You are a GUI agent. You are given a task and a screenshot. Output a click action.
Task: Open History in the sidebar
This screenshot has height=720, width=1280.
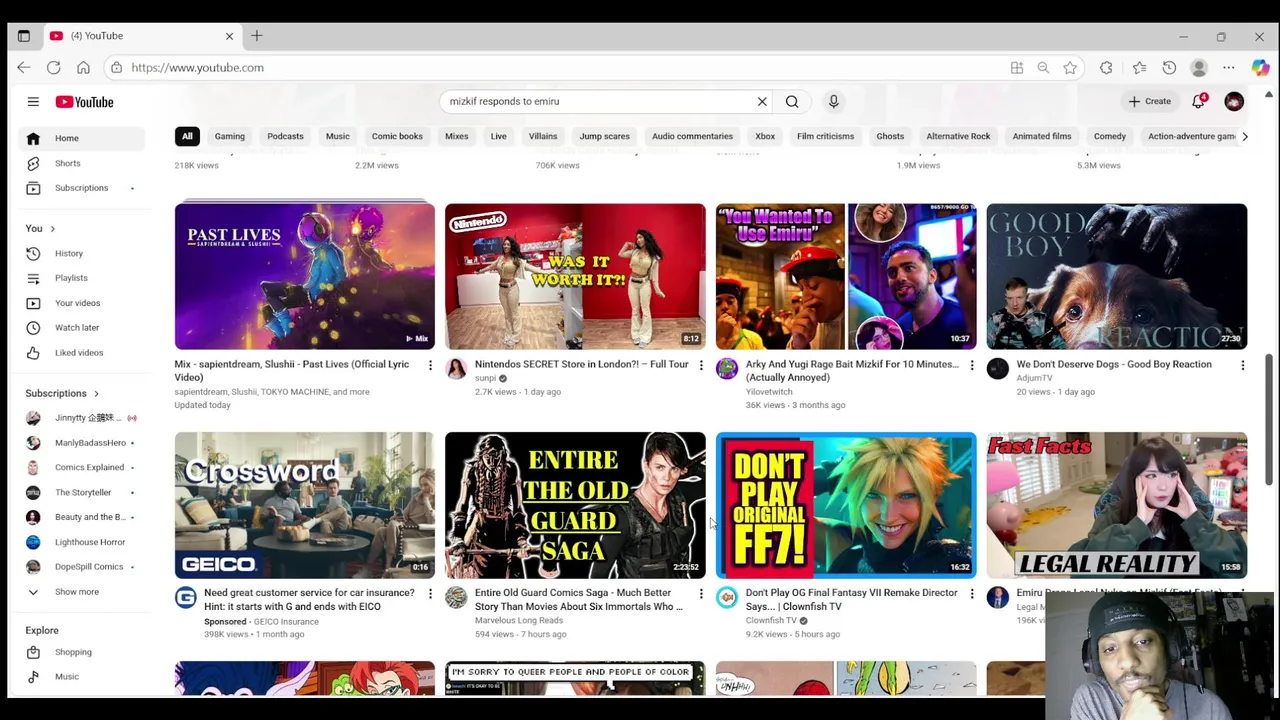[80, 253]
